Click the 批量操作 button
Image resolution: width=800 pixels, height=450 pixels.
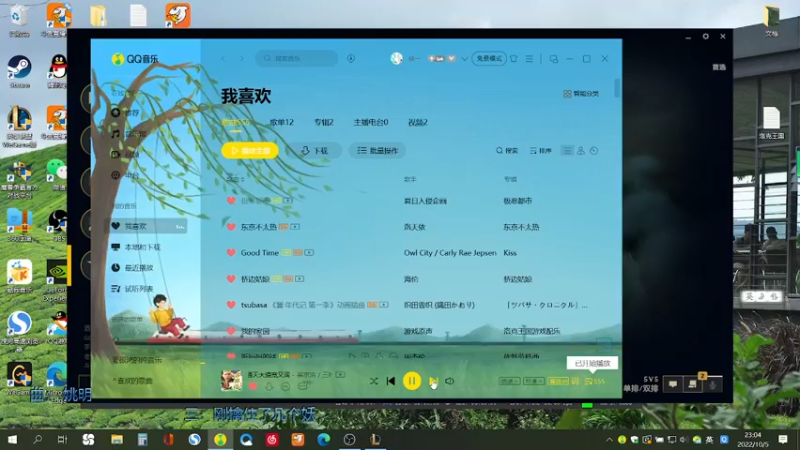[x=378, y=151]
